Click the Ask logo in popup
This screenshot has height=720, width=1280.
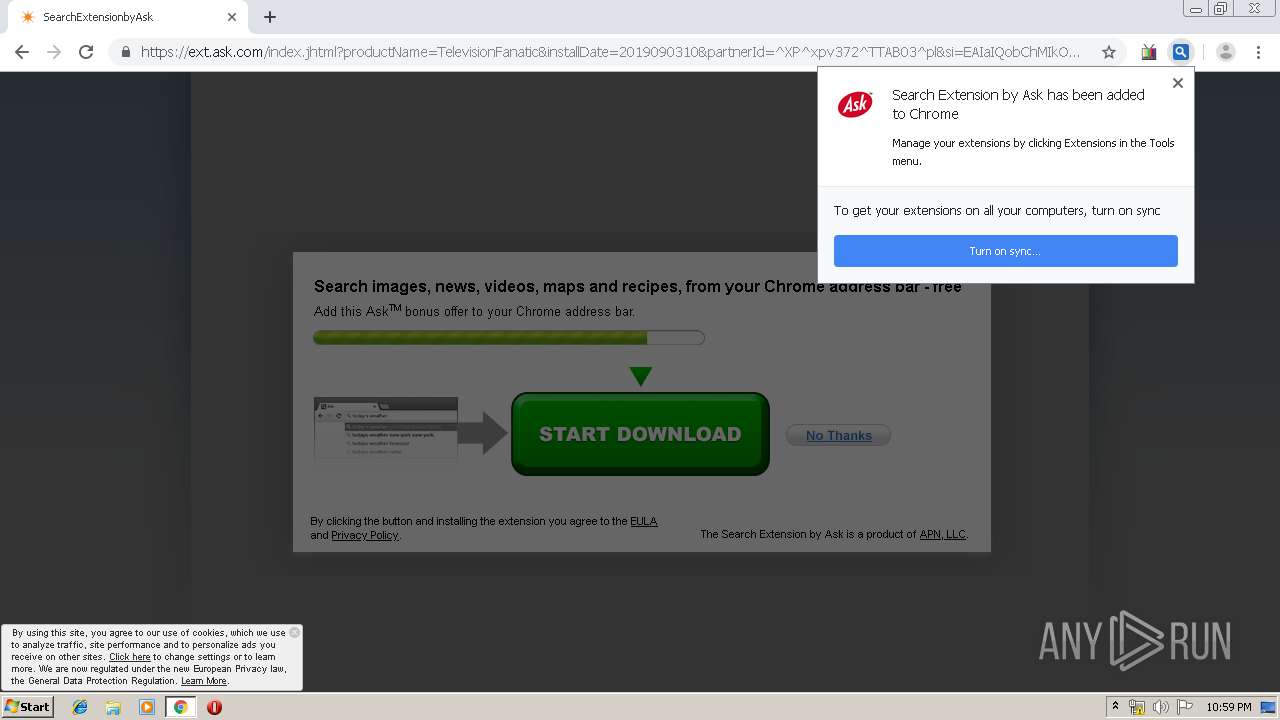pyautogui.click(x=855, y=104)
